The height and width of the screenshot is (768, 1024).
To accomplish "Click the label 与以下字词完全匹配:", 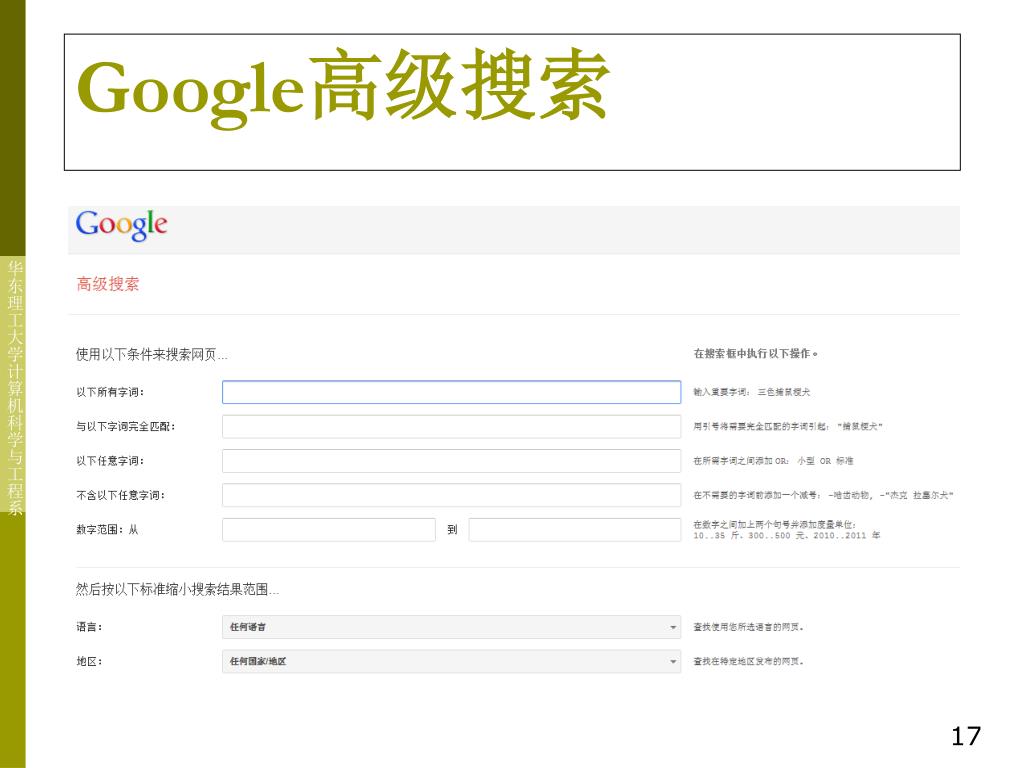I will (125, 427).
